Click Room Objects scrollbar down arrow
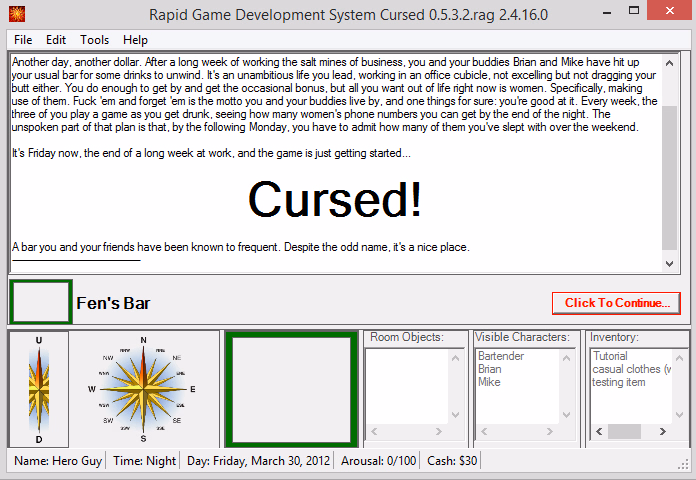 tap(456, 415)
